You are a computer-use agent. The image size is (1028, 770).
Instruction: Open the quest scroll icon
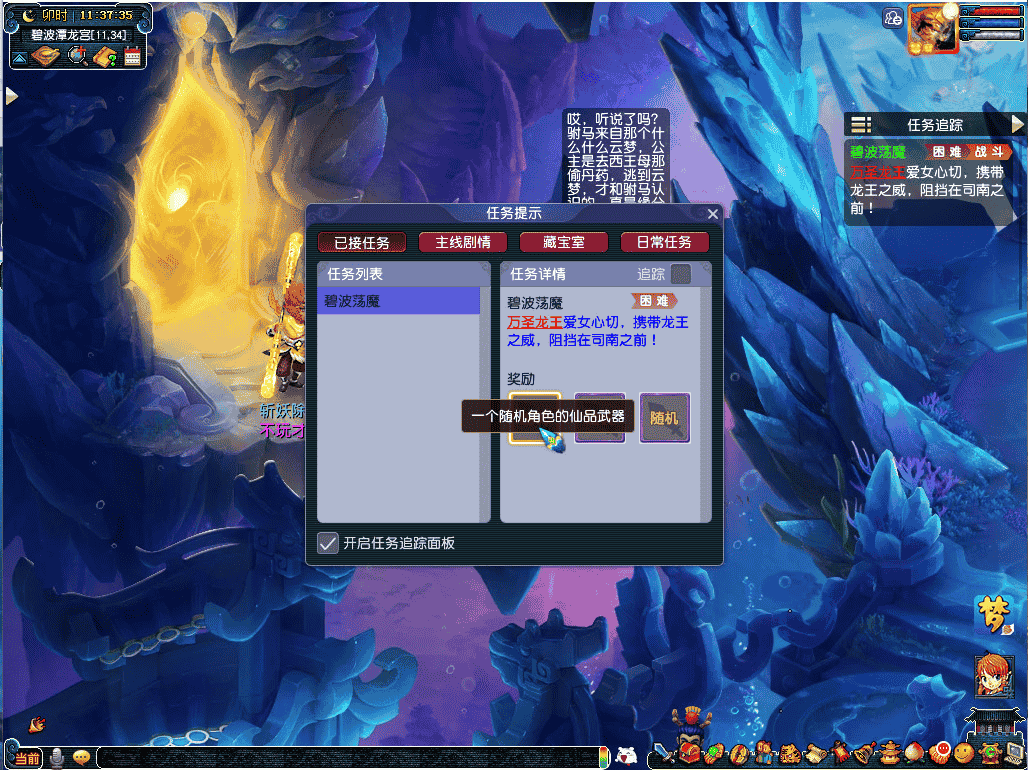815,752
